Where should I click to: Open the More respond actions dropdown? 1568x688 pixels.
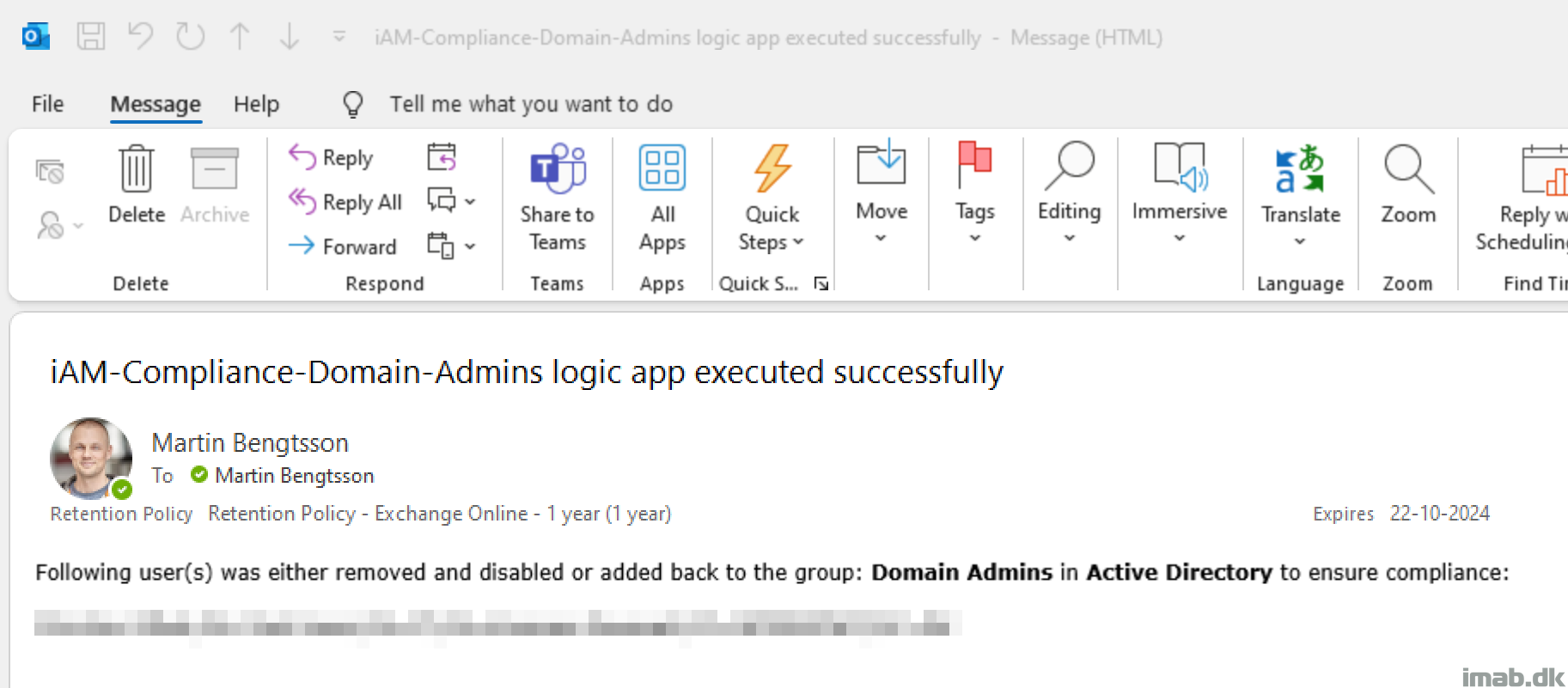pos(452,246)
